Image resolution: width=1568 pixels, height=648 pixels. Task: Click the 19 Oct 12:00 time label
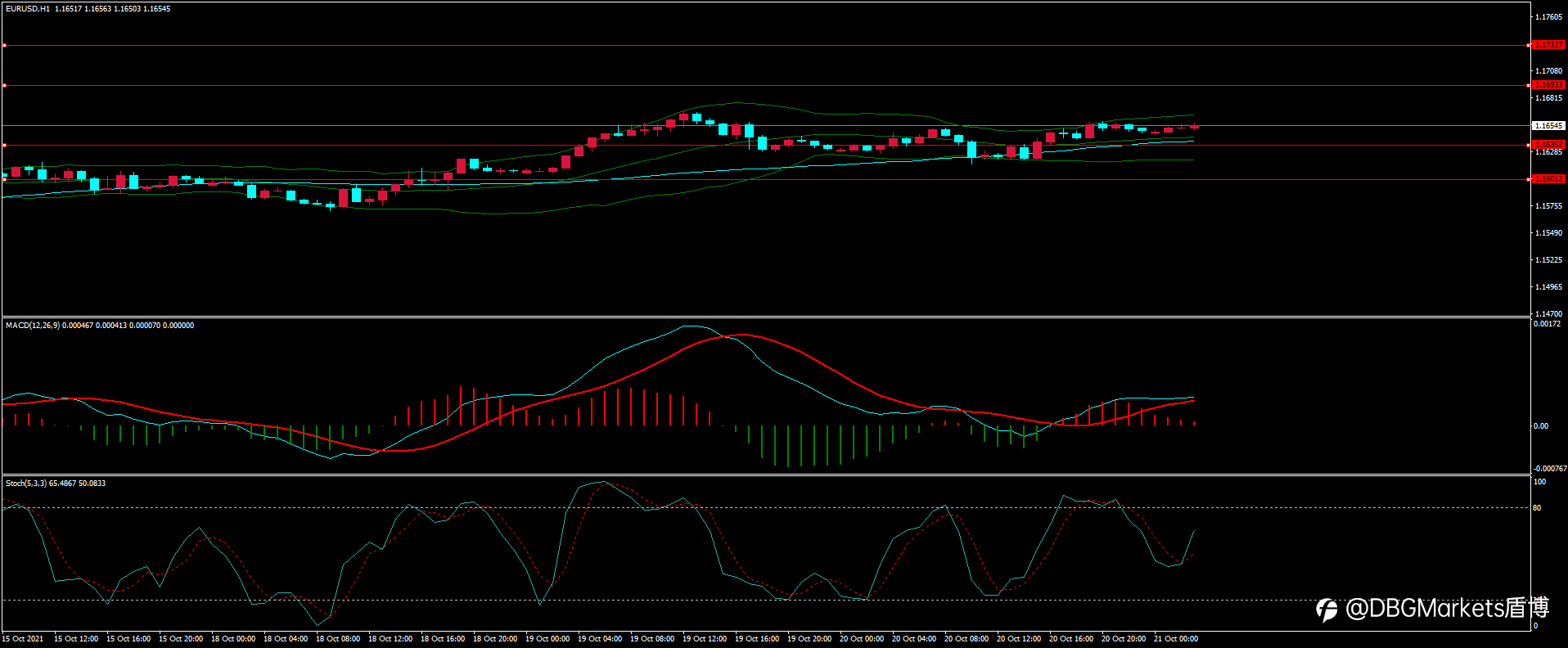pyautogui.click(x=705, y=639)
